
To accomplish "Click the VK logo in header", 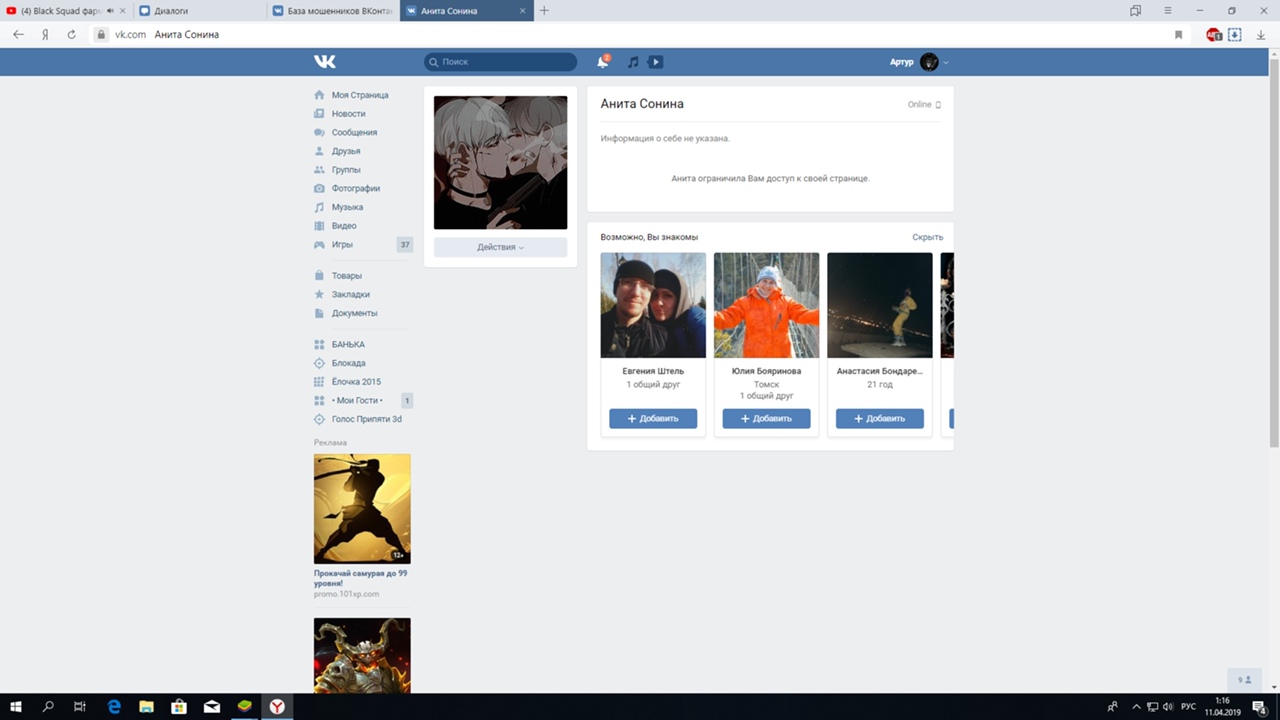I will click(x=325, y=62).
